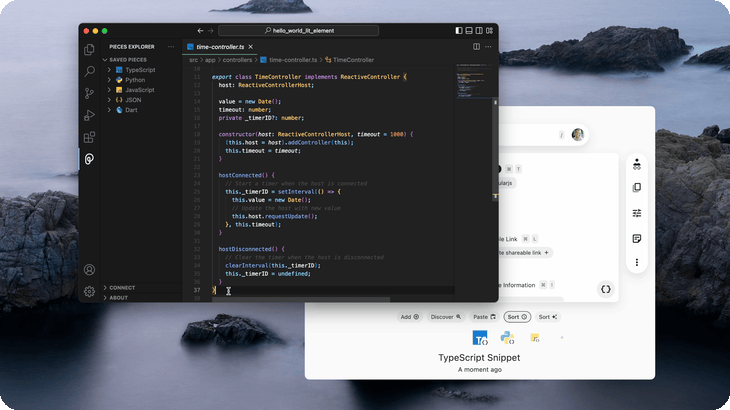Expand the TypeScript saved pieces folder
730x410 pixels.
[140, 70]
